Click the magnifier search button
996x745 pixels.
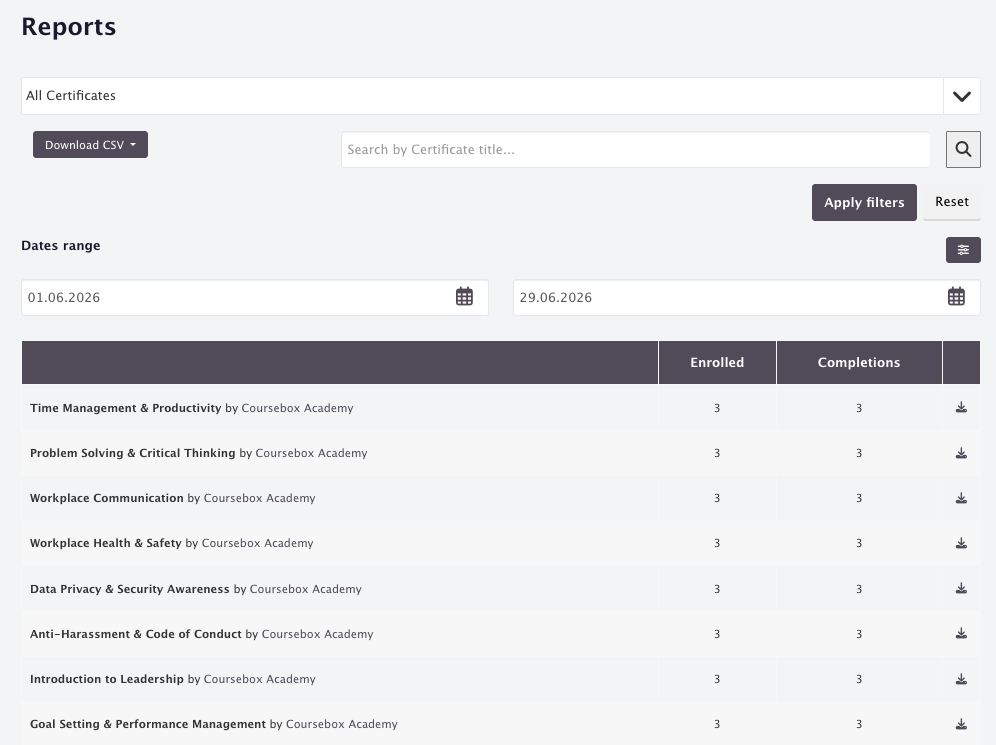tap(963, 149)
